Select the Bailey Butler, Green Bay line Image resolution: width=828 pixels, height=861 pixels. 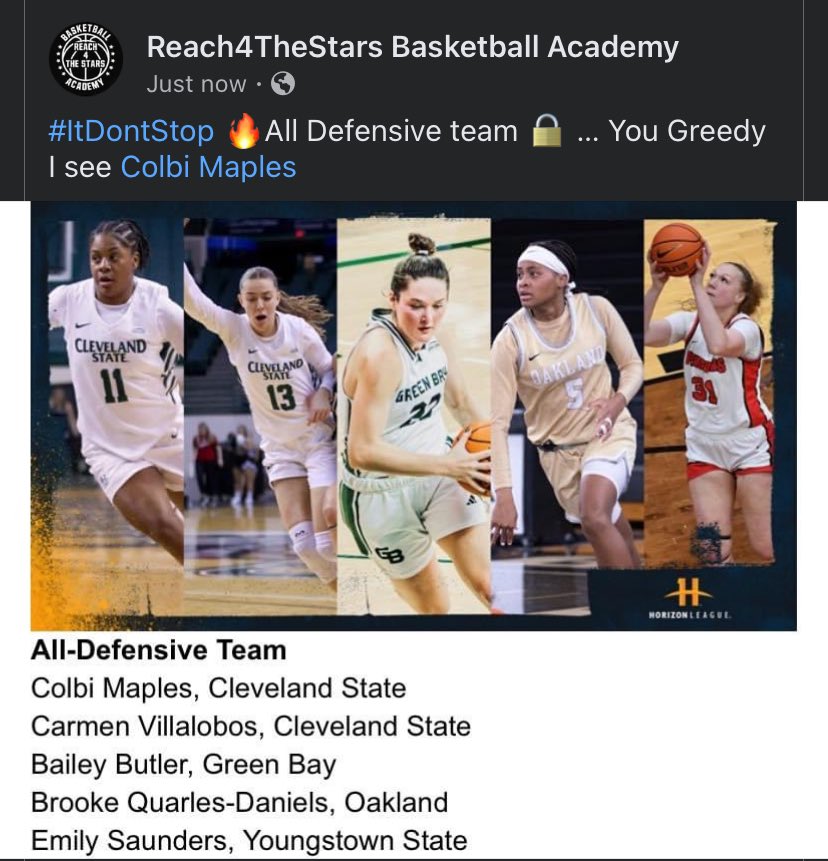(183, 764)
